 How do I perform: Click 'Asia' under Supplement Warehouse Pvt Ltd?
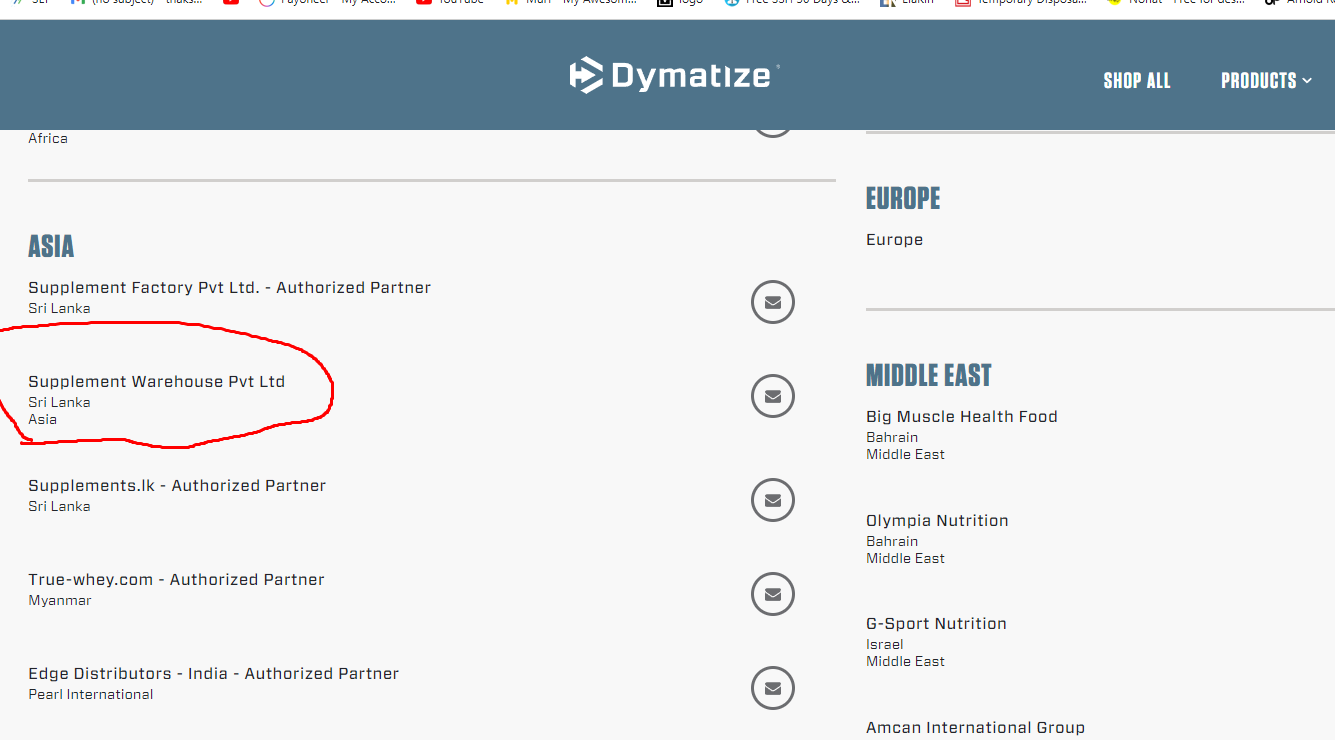click(42, 420)
